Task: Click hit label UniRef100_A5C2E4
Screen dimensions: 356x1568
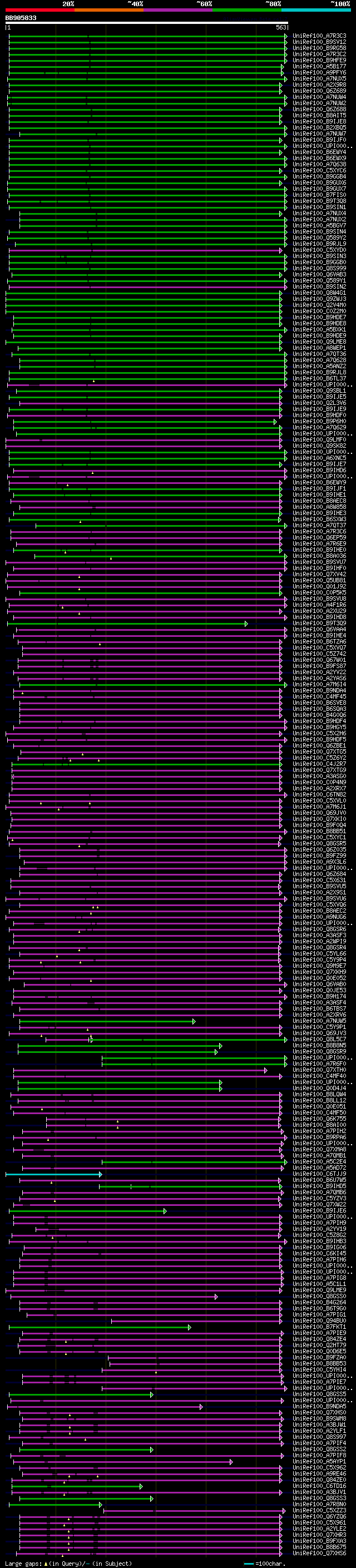Action: 319,1162
